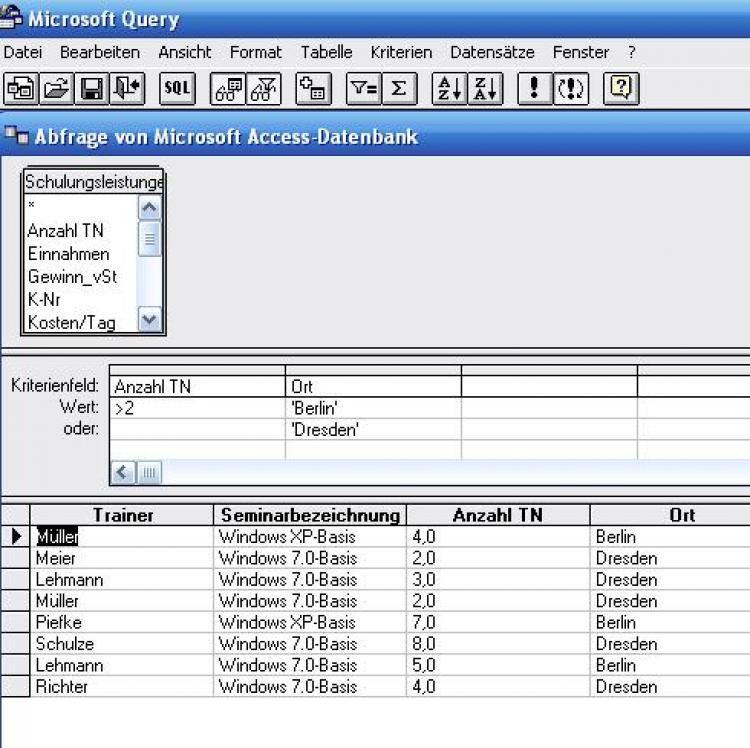The image size is (750, 748).
Task: Toggle the Auto Query icon
Action: pos(570,88)
